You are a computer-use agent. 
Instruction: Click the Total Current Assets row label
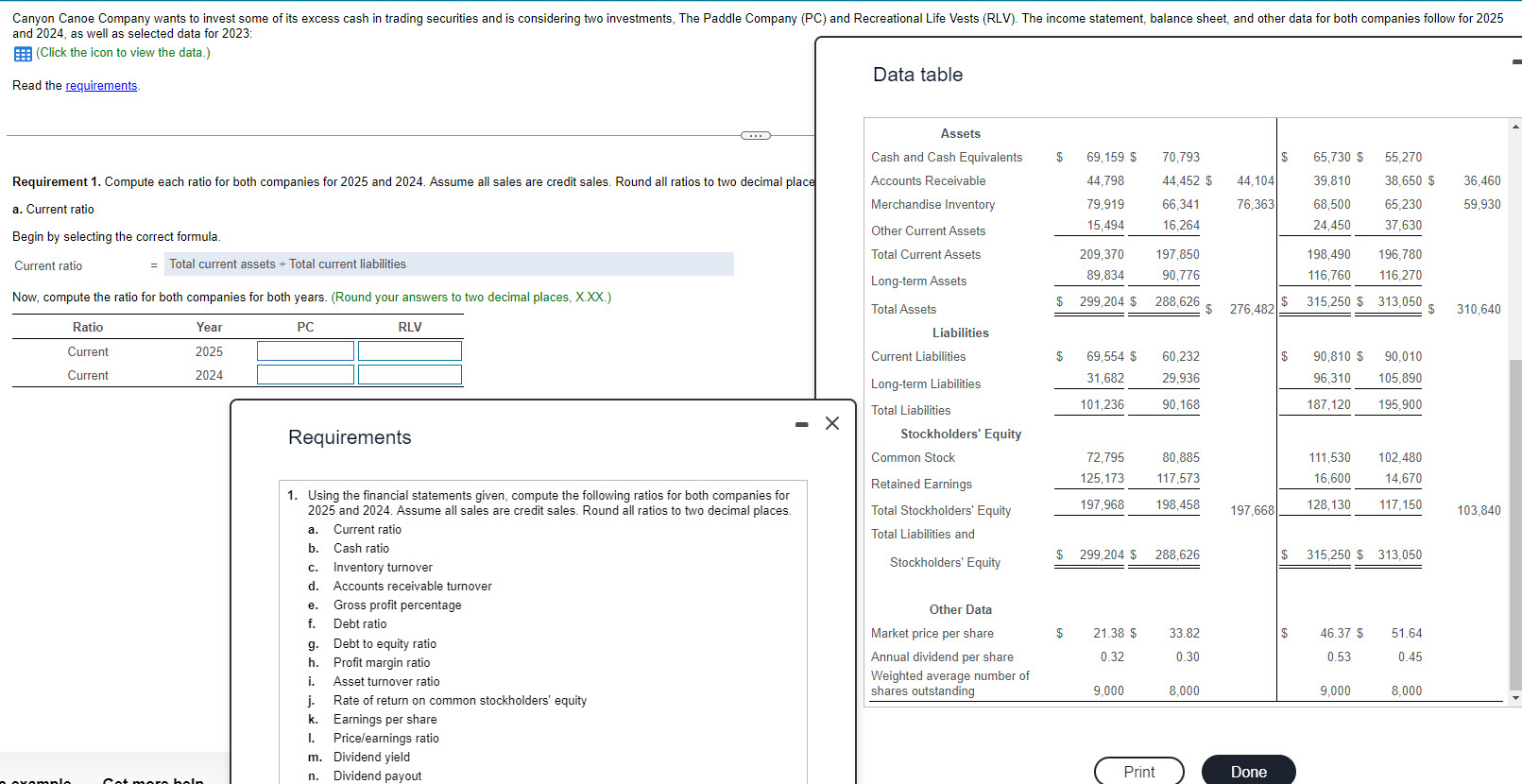pos(926,255)
